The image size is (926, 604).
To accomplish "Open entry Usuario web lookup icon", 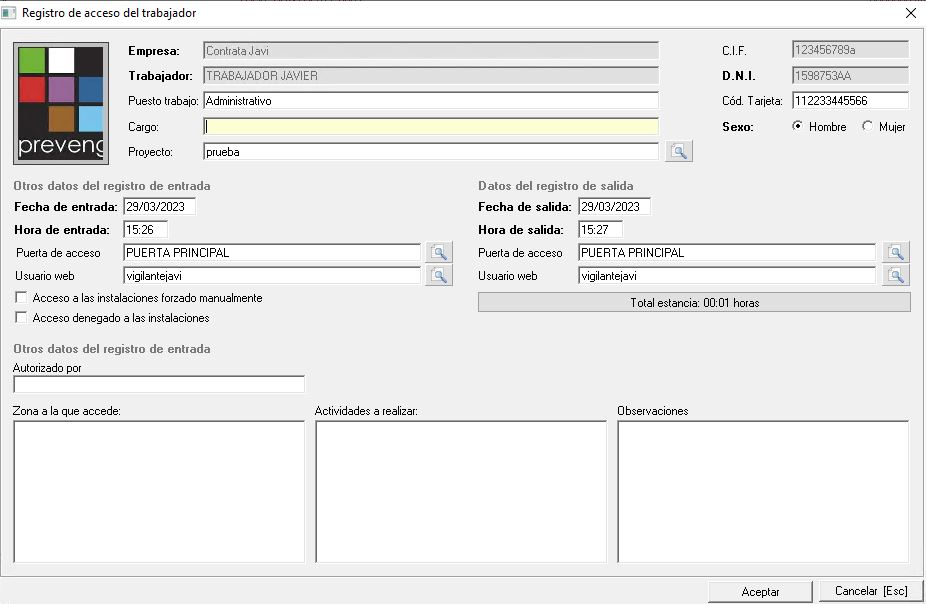I will 438,276.
